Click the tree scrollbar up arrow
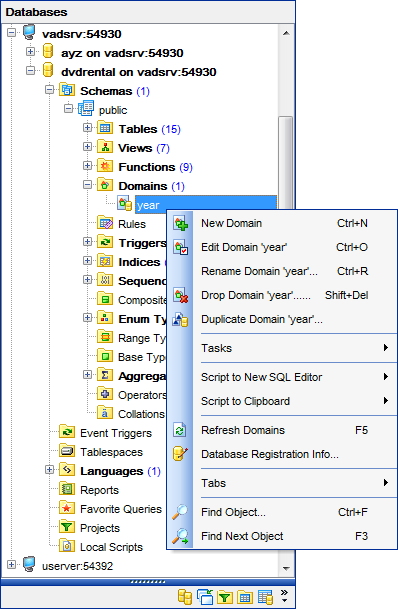This screenshot has height=609, width=398. [286, 33]
